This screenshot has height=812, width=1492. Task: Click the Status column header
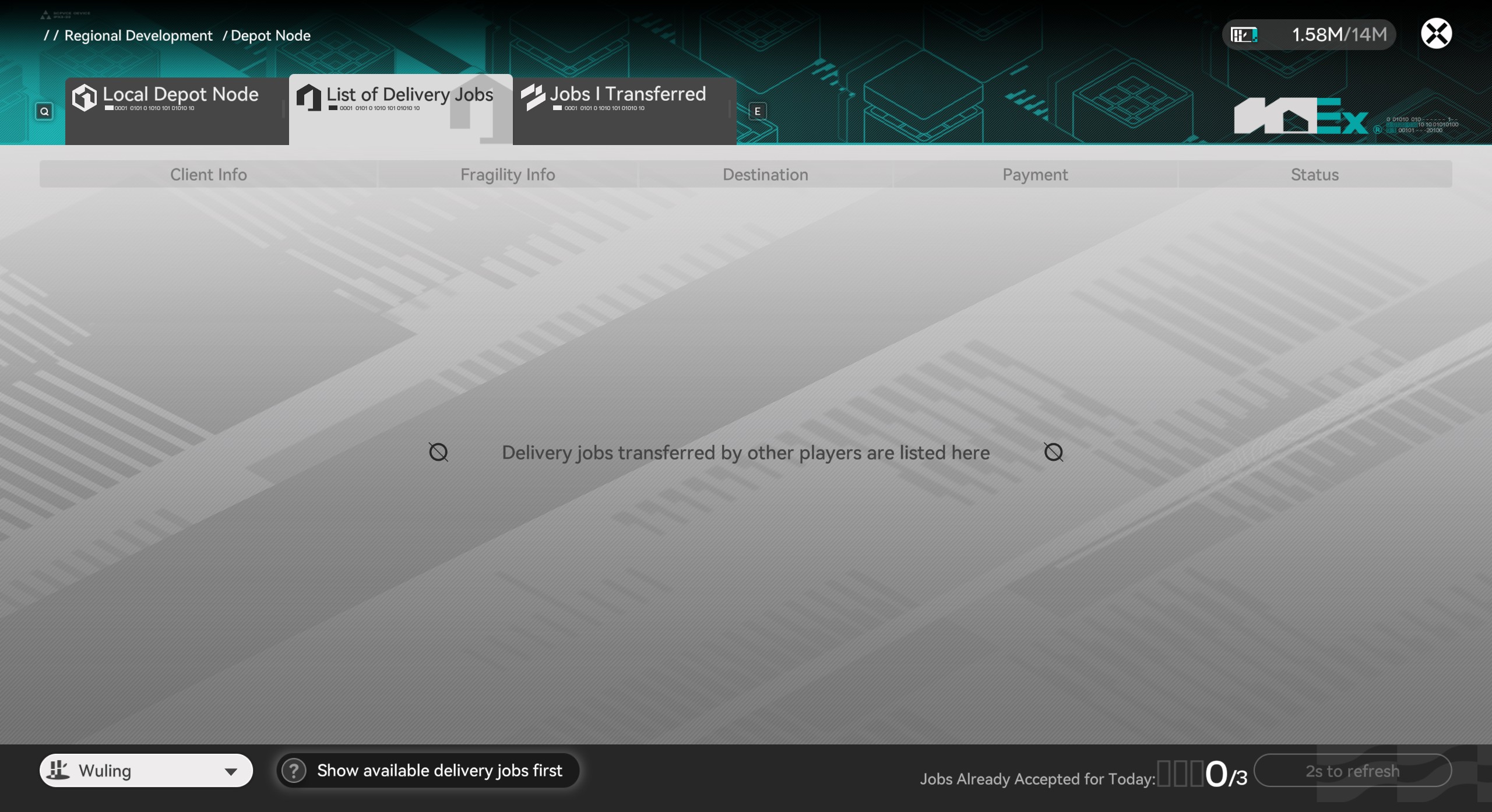[x=1314, y=174]
